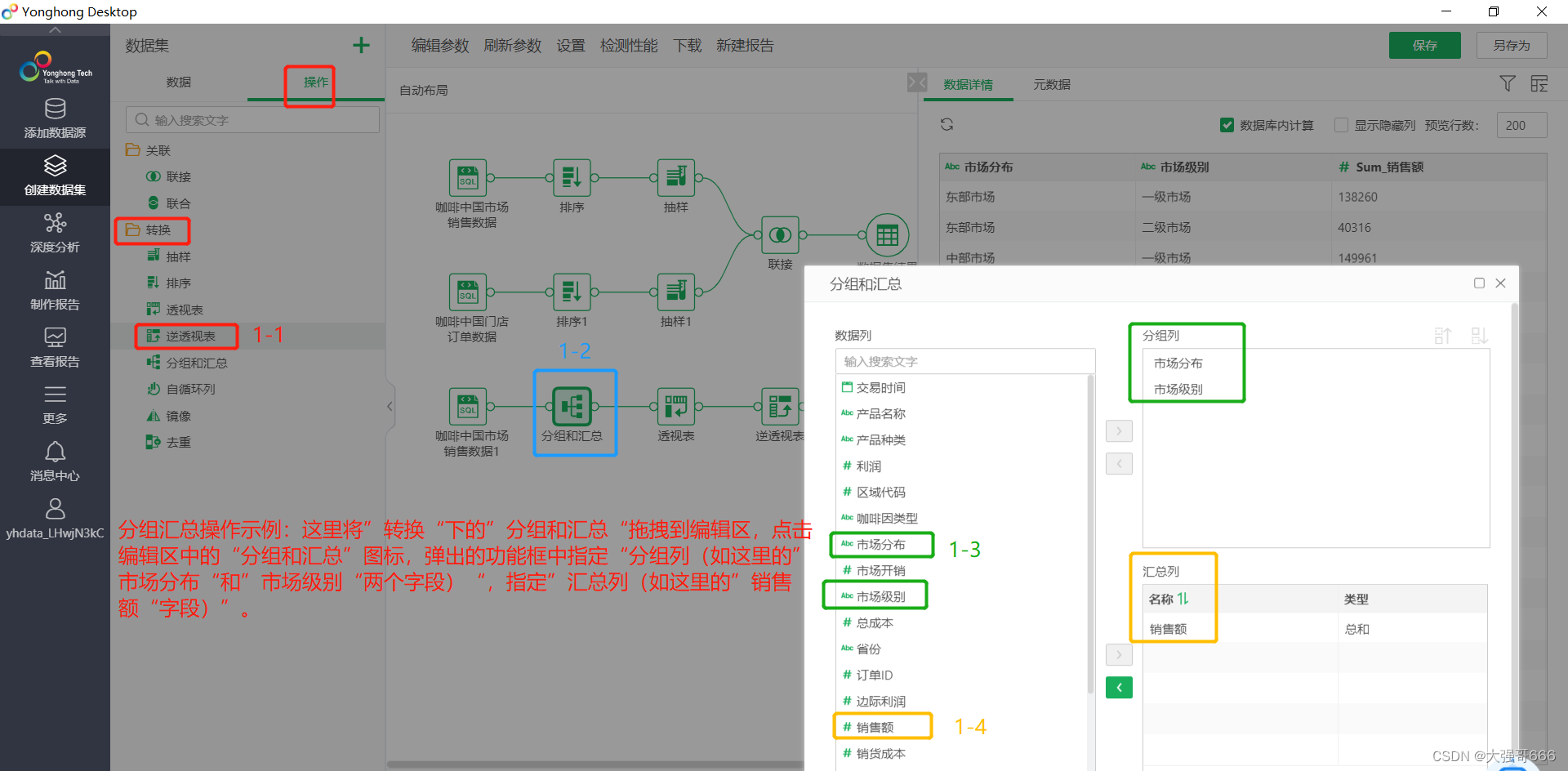Select the 联接 join node
Screen dimensions: 1568x771
780,235
